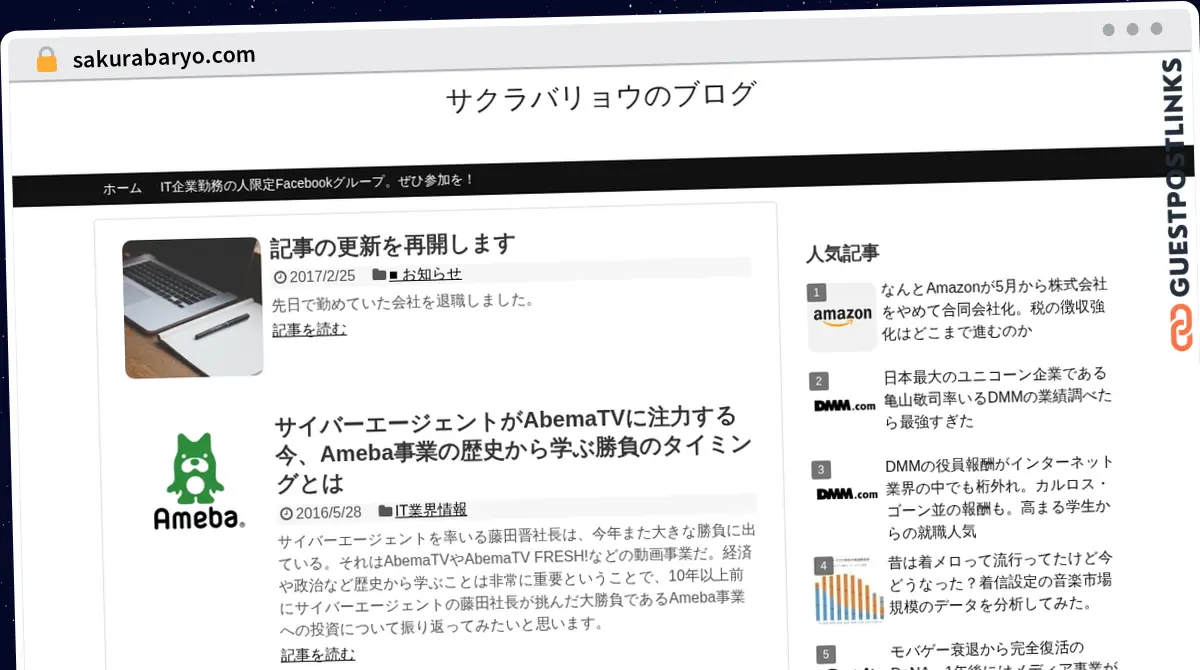1200x670 pixels.
Task: Open the 記事の更新を再開します article title
Action: pyautogui.click(x=392, y=244)
